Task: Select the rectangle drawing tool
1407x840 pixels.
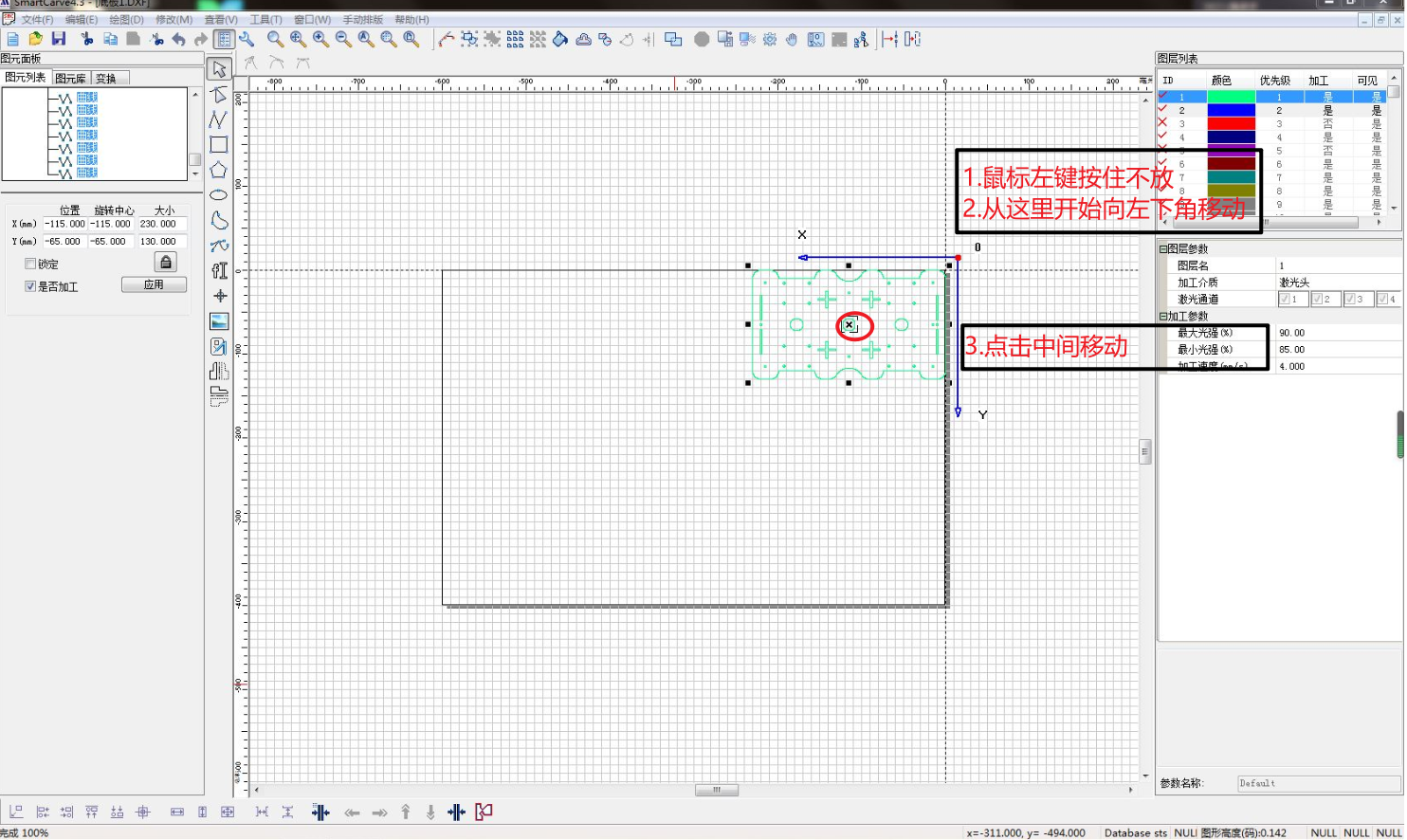Action: pos(219,145)
